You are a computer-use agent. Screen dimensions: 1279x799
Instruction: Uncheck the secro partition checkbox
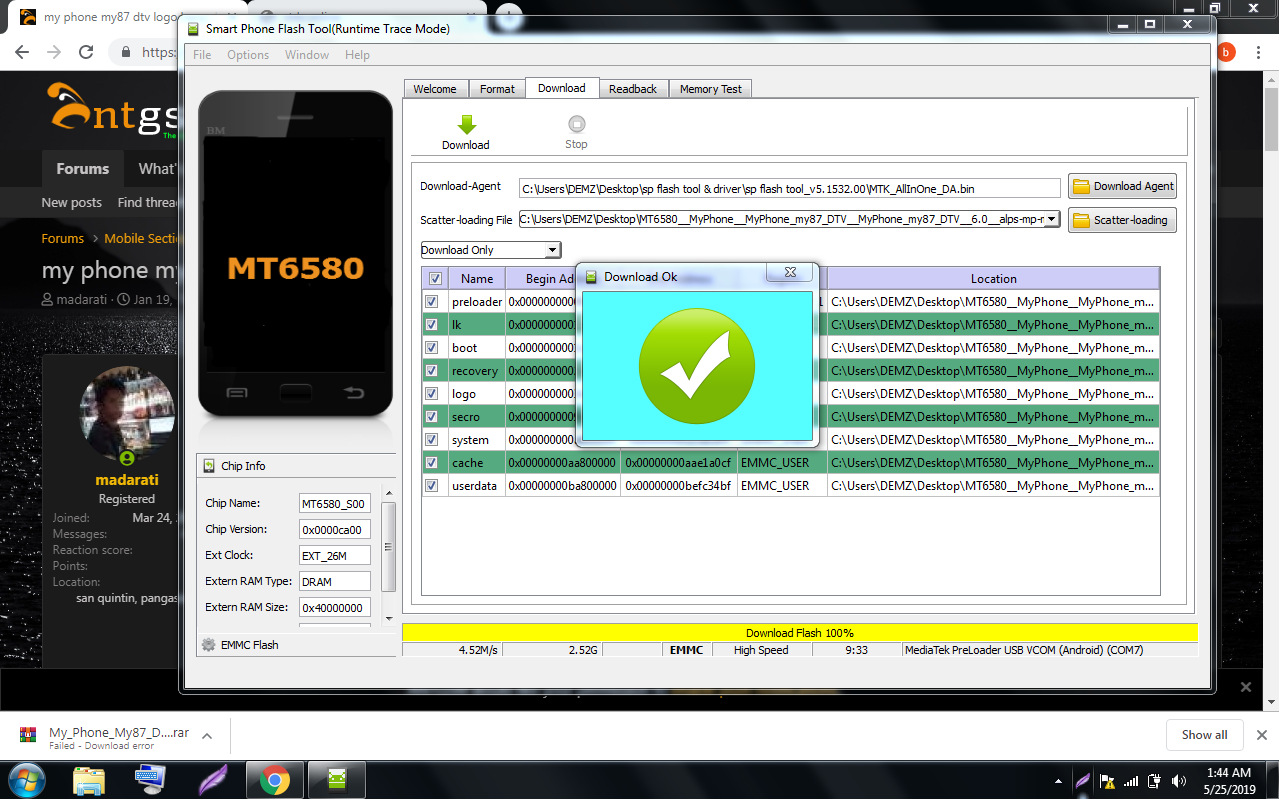point(432,416)
